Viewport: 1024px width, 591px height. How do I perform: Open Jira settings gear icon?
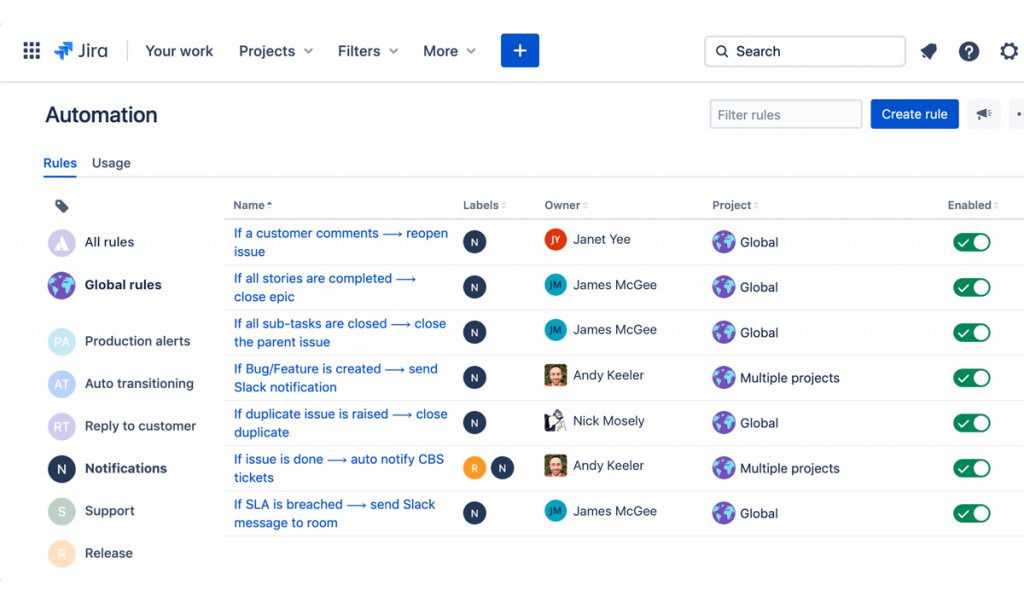tap(1008, 51)
